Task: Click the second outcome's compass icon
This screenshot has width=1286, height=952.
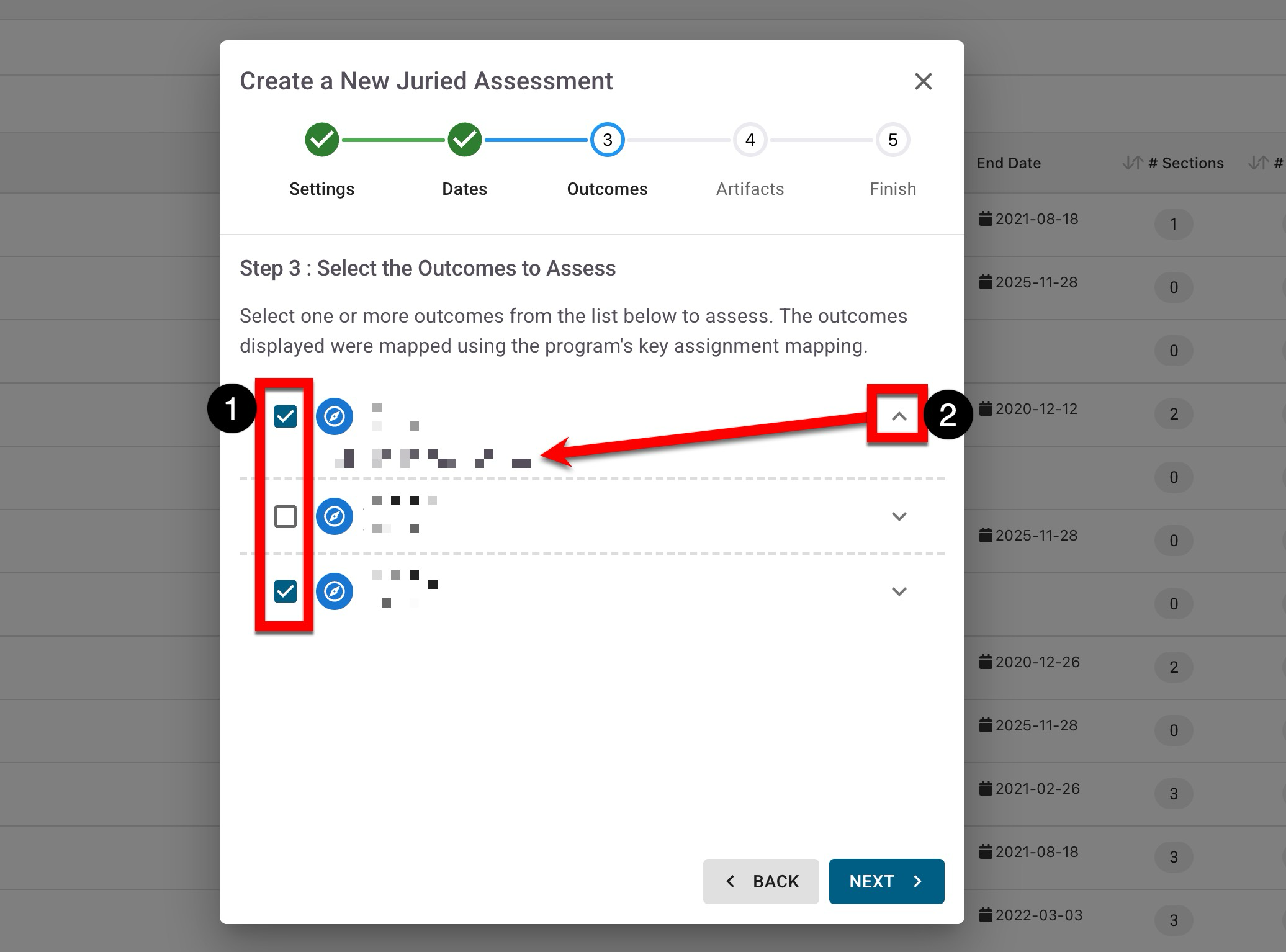Action: pos(334,516)
